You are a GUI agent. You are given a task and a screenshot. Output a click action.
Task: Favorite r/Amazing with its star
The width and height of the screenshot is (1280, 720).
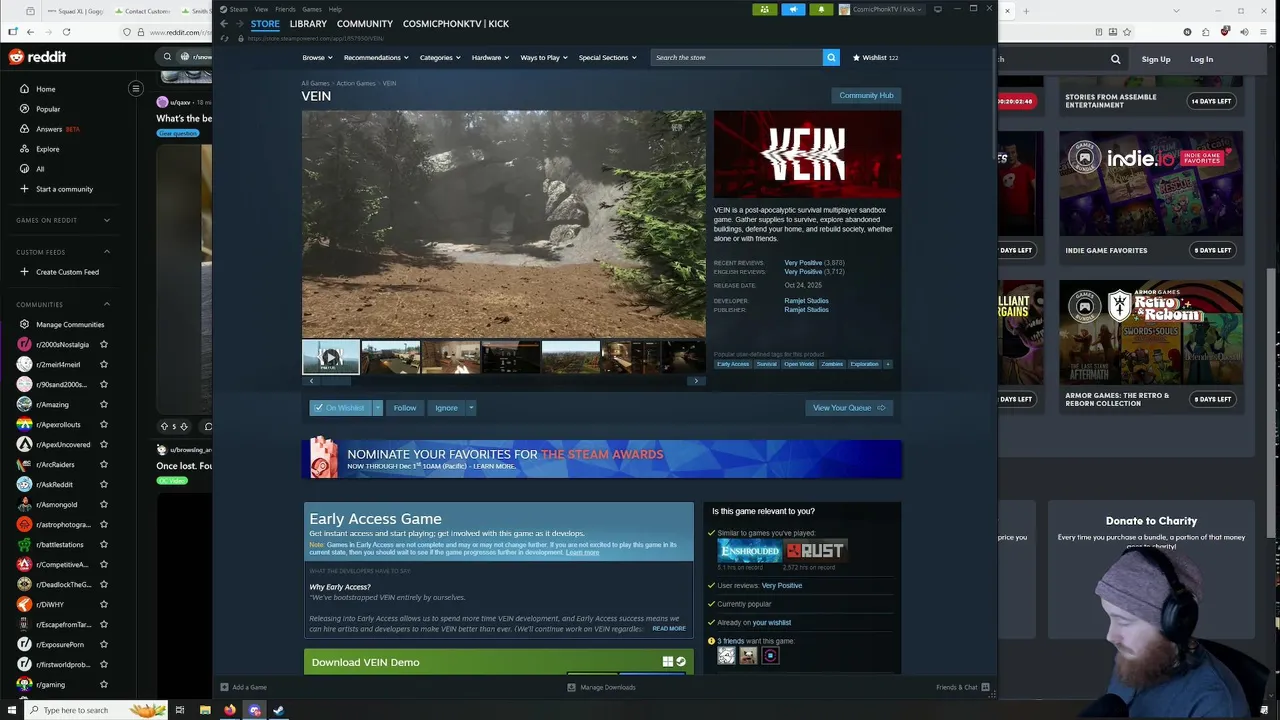coord(104,404)
